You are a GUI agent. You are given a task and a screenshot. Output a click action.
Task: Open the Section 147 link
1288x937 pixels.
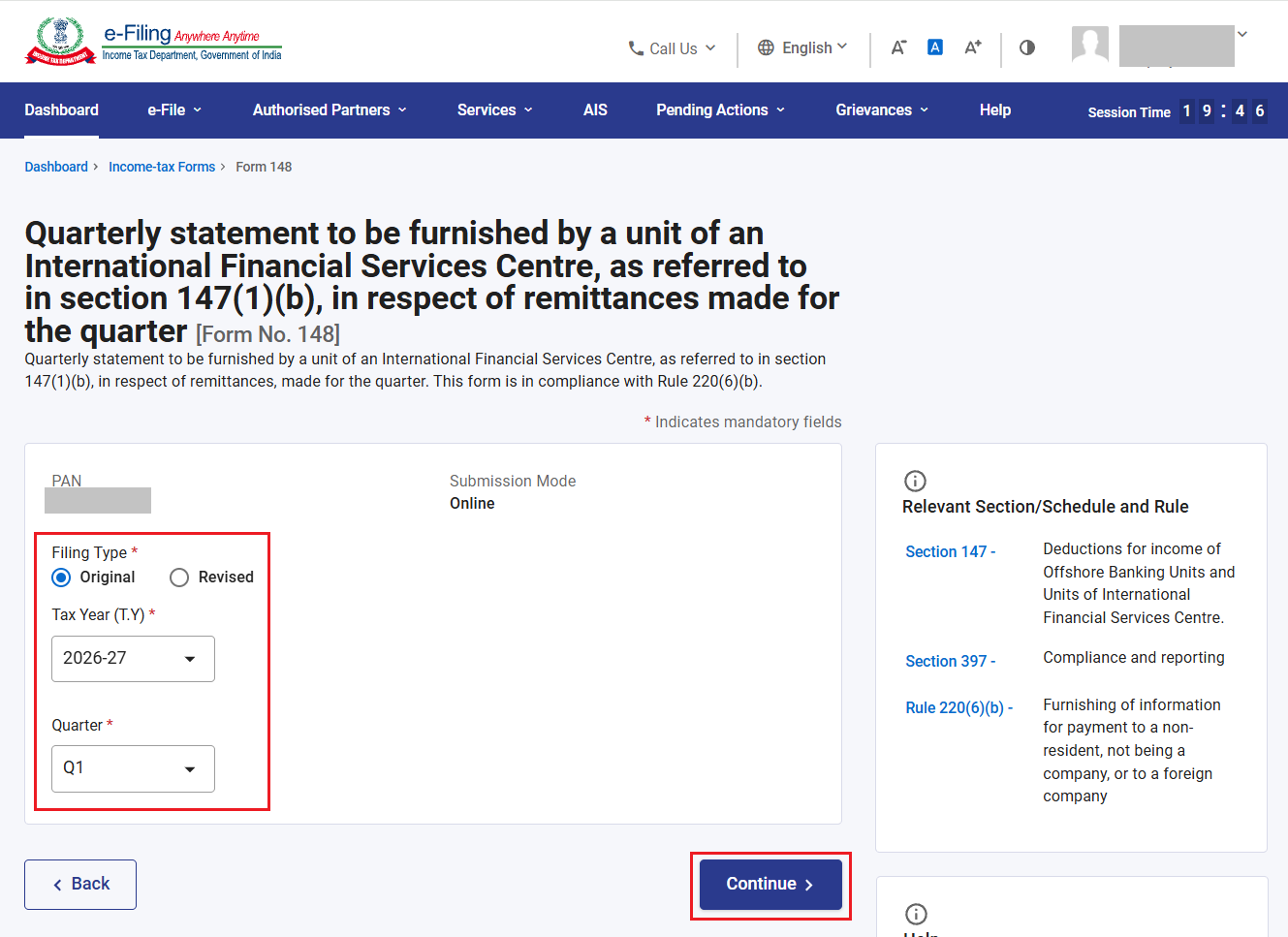(950, 551)
